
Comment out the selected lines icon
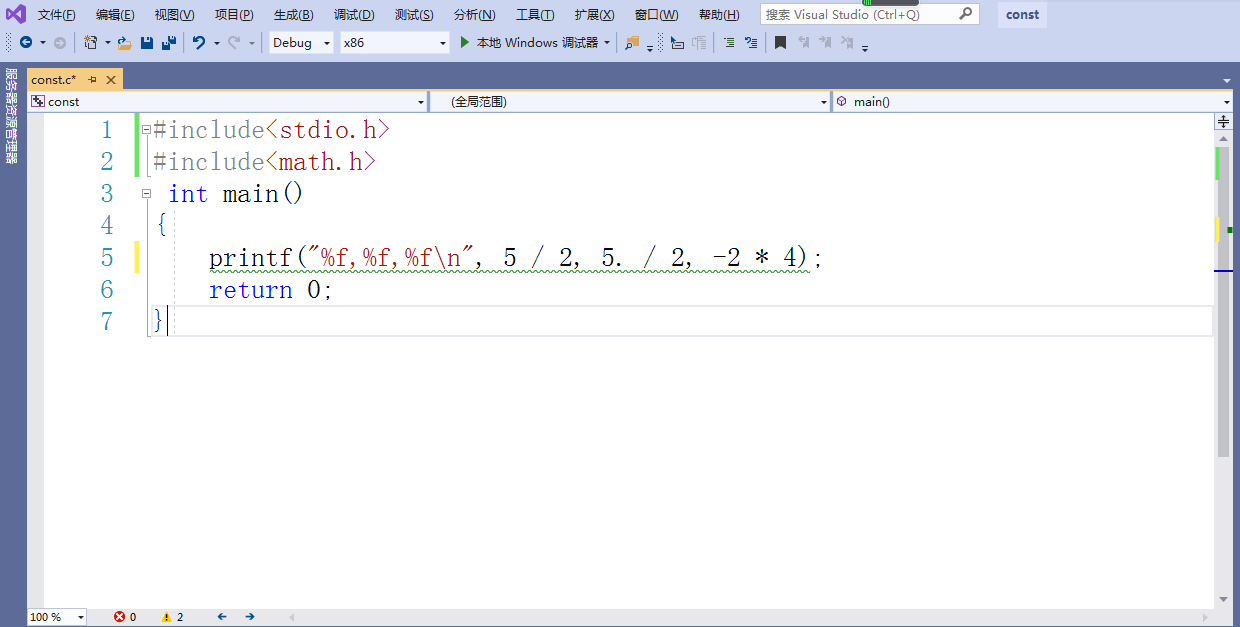(728, 43)
